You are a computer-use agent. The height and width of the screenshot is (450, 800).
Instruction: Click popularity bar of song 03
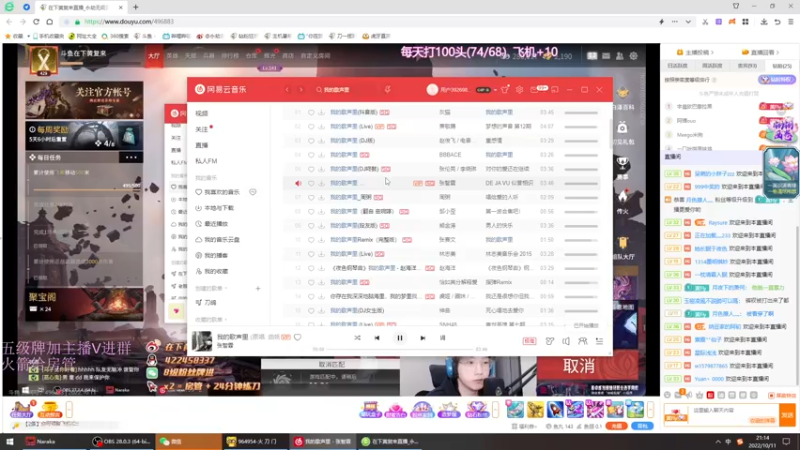[x=581, y=141]
